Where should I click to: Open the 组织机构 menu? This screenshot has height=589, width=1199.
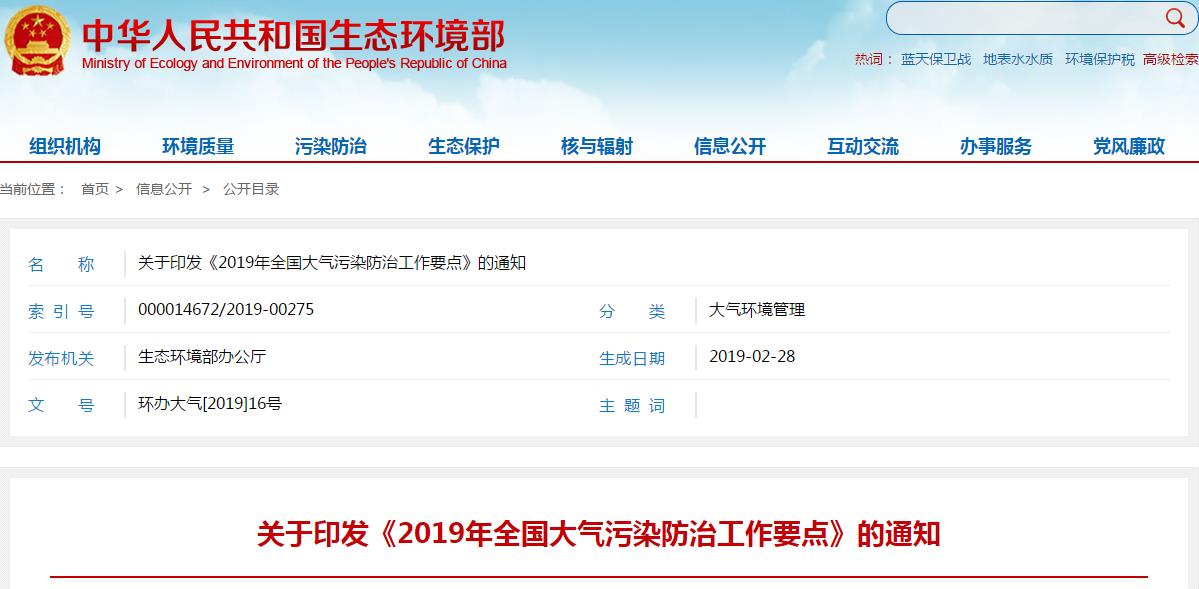(x=65, y=147)
